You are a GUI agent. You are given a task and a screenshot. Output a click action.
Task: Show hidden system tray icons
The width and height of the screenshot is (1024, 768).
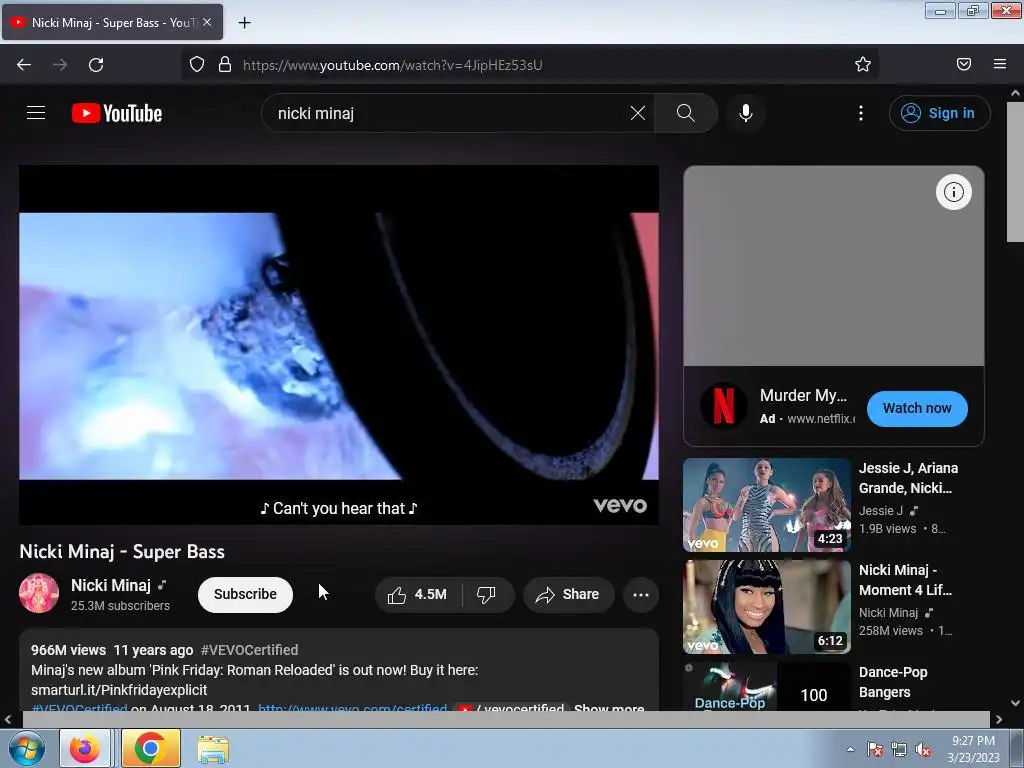[850, 749]
